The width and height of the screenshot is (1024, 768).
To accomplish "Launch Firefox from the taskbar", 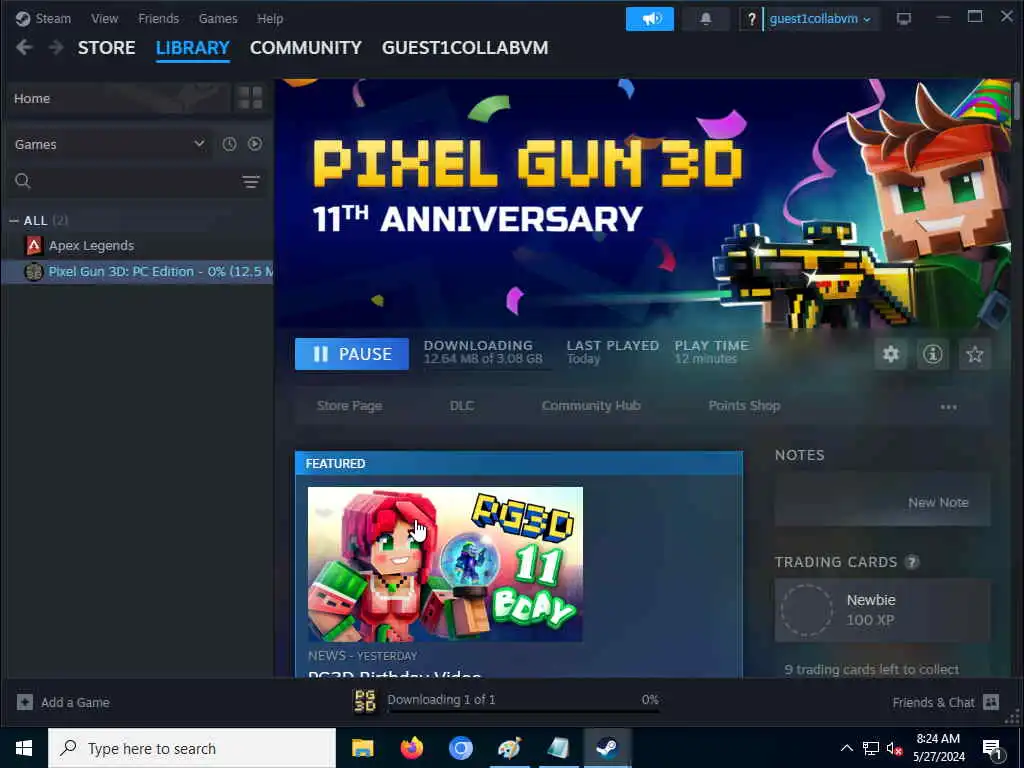I will click(x=411, y=748).
